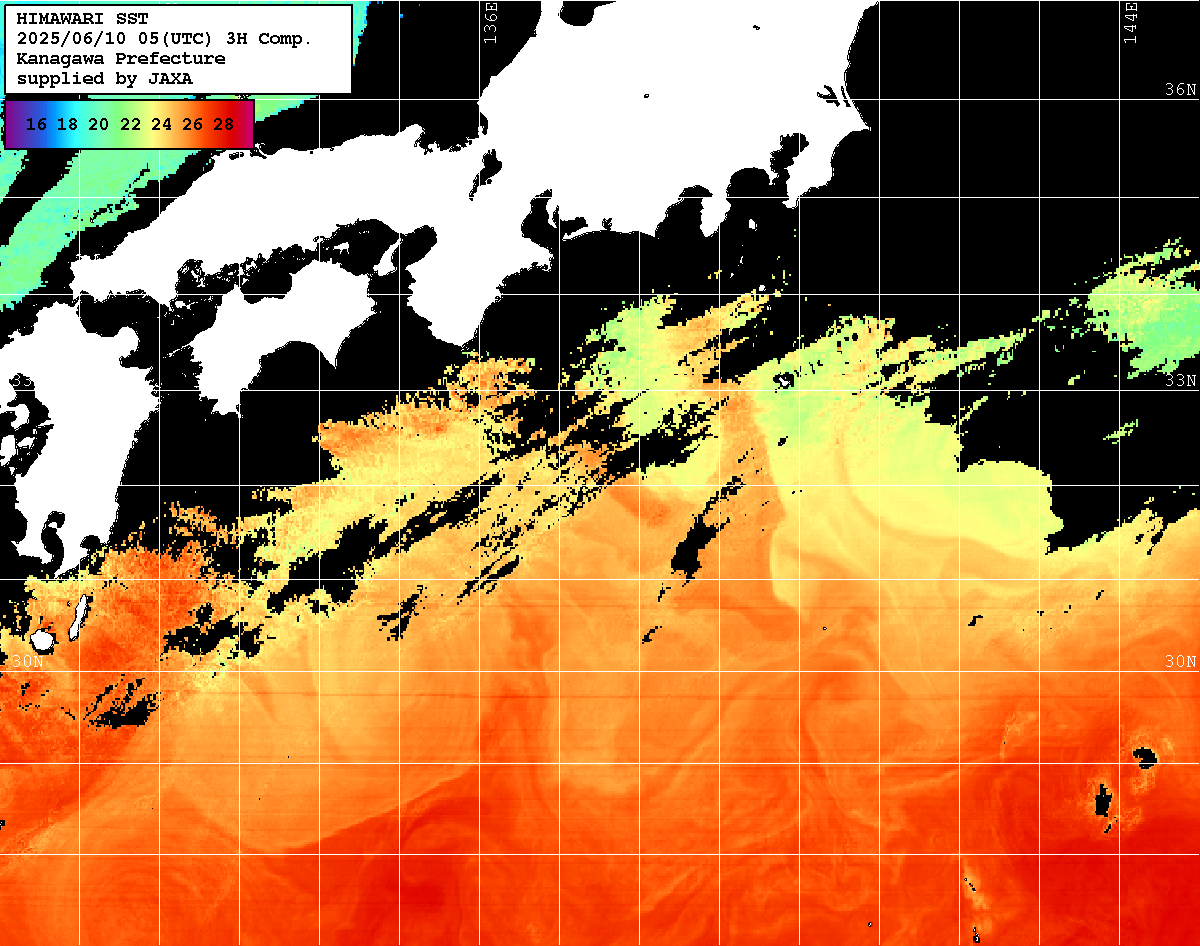Image resolution: width=1200 pixels, height=946 pixels.
Task: Select the 22 mark on the temperature legend
Action: [x=130, y=124]
